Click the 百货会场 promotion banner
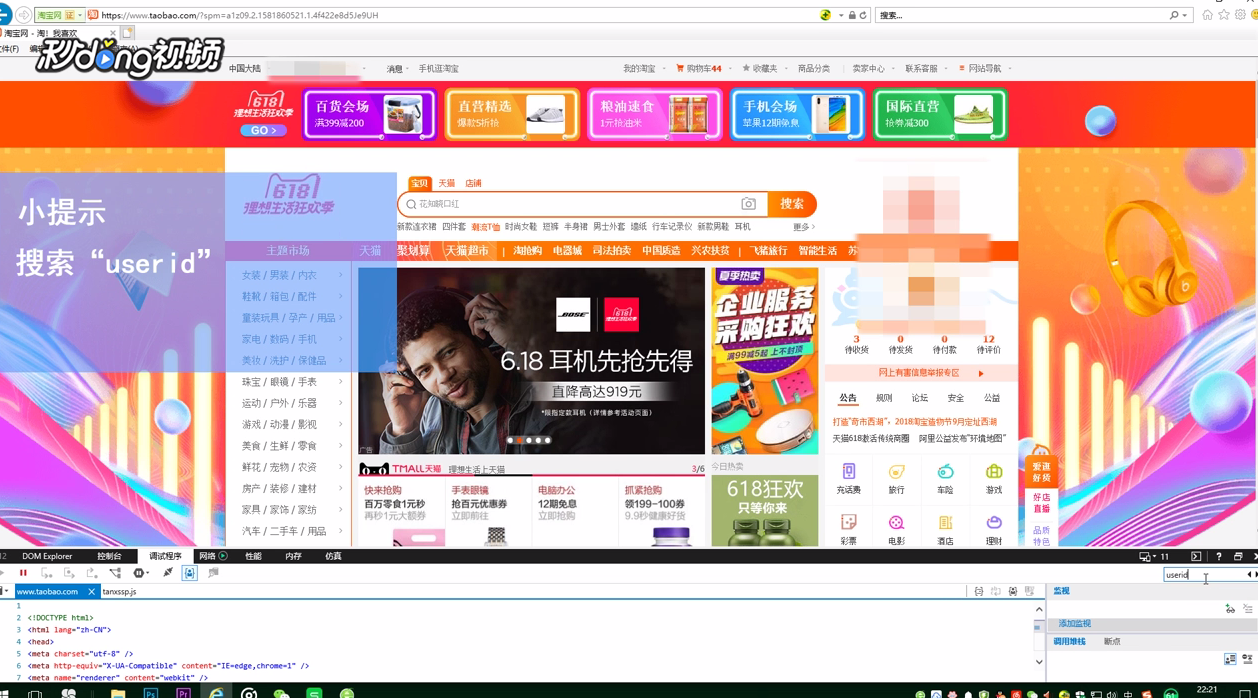 click(369, 114)
